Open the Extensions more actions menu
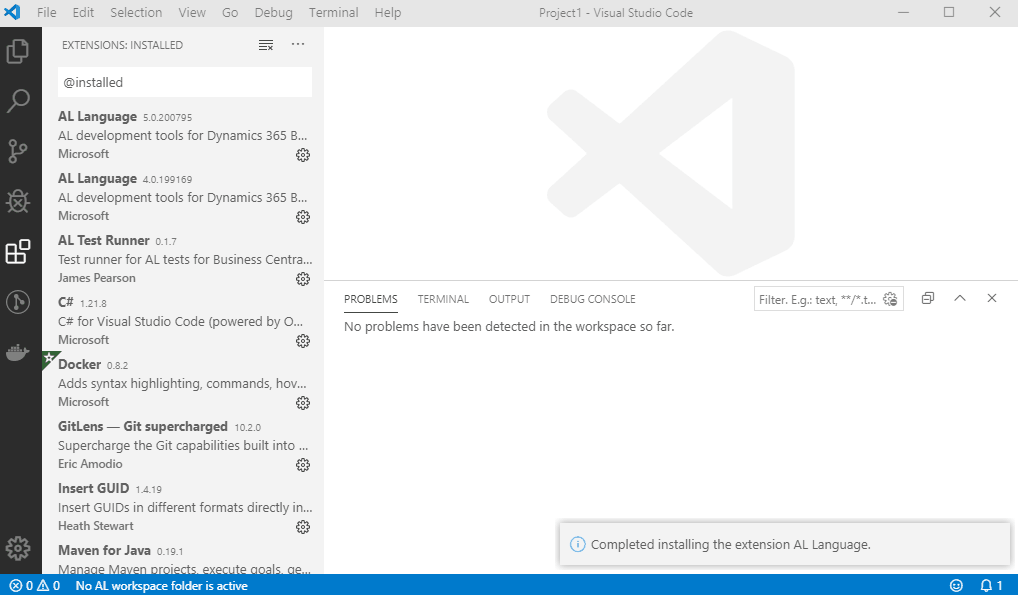Image resolution: width=1018 pixels, height=595 pixels. coord(297,44)
